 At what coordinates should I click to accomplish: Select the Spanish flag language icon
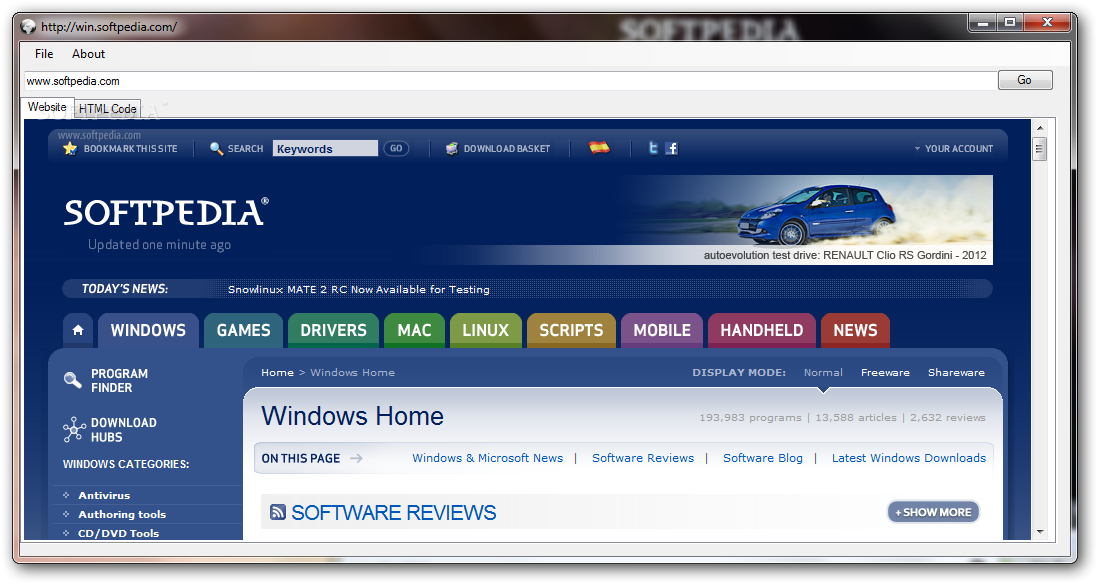599,148
